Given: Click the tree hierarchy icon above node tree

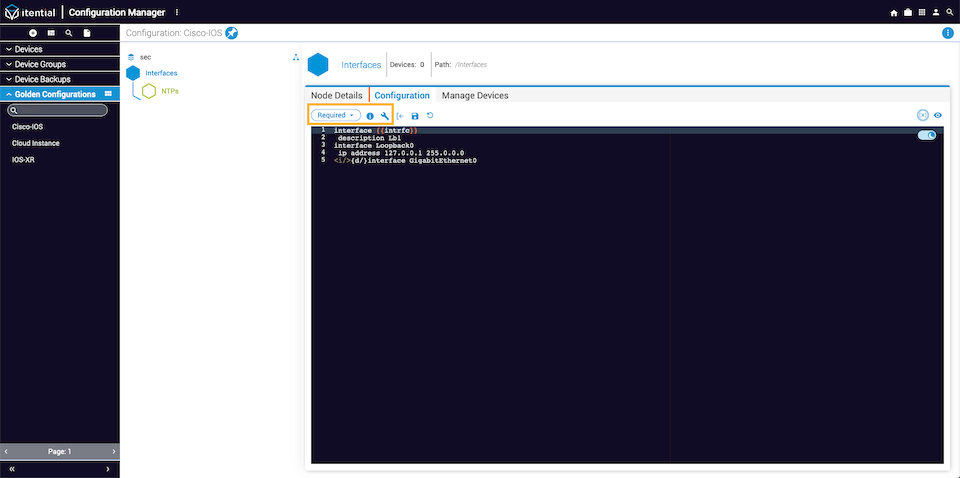Looking at the screenshot, I should tap(296, 57).
